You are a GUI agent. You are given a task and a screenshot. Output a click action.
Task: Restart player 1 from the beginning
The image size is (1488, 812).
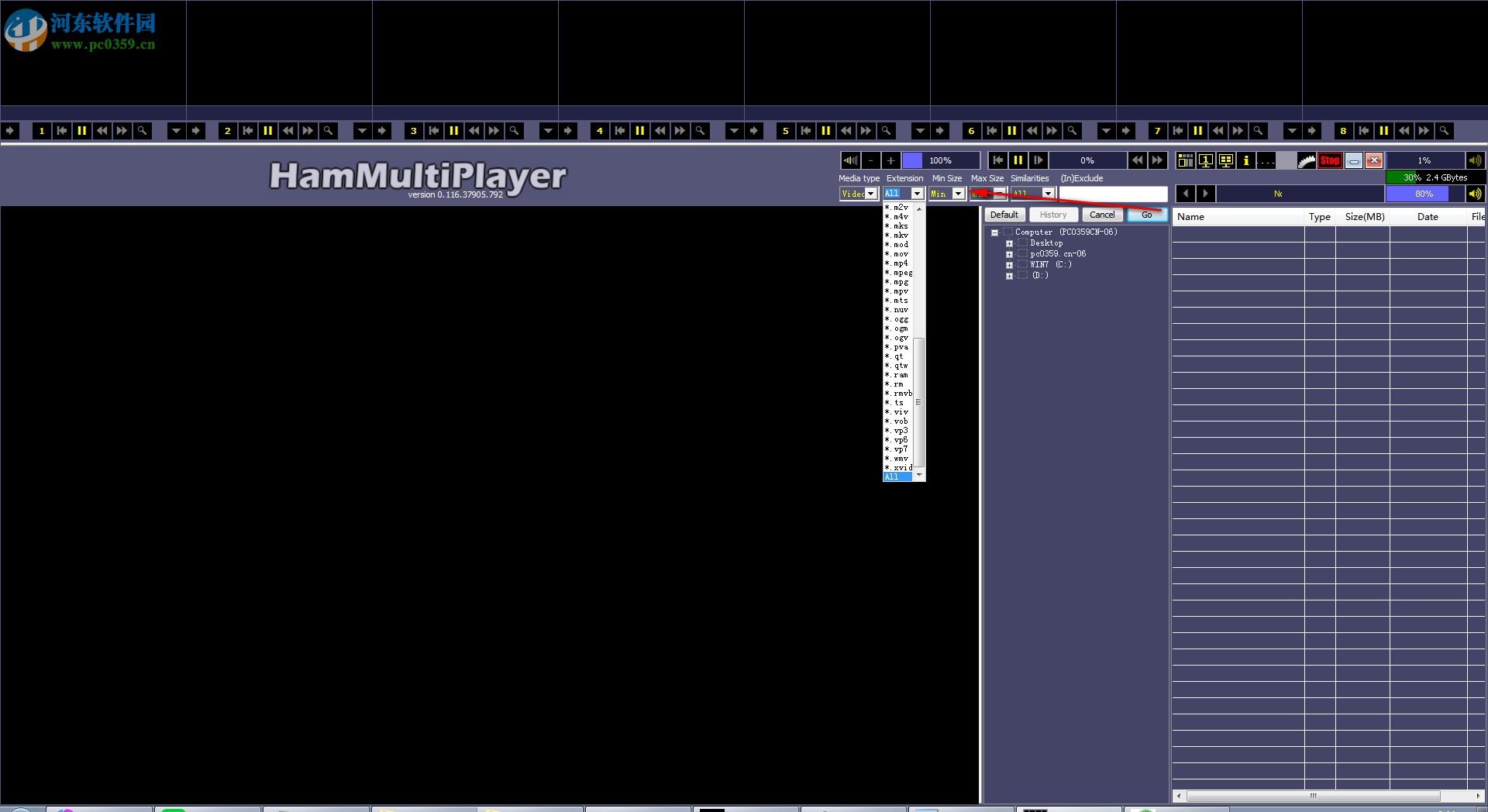61,131
